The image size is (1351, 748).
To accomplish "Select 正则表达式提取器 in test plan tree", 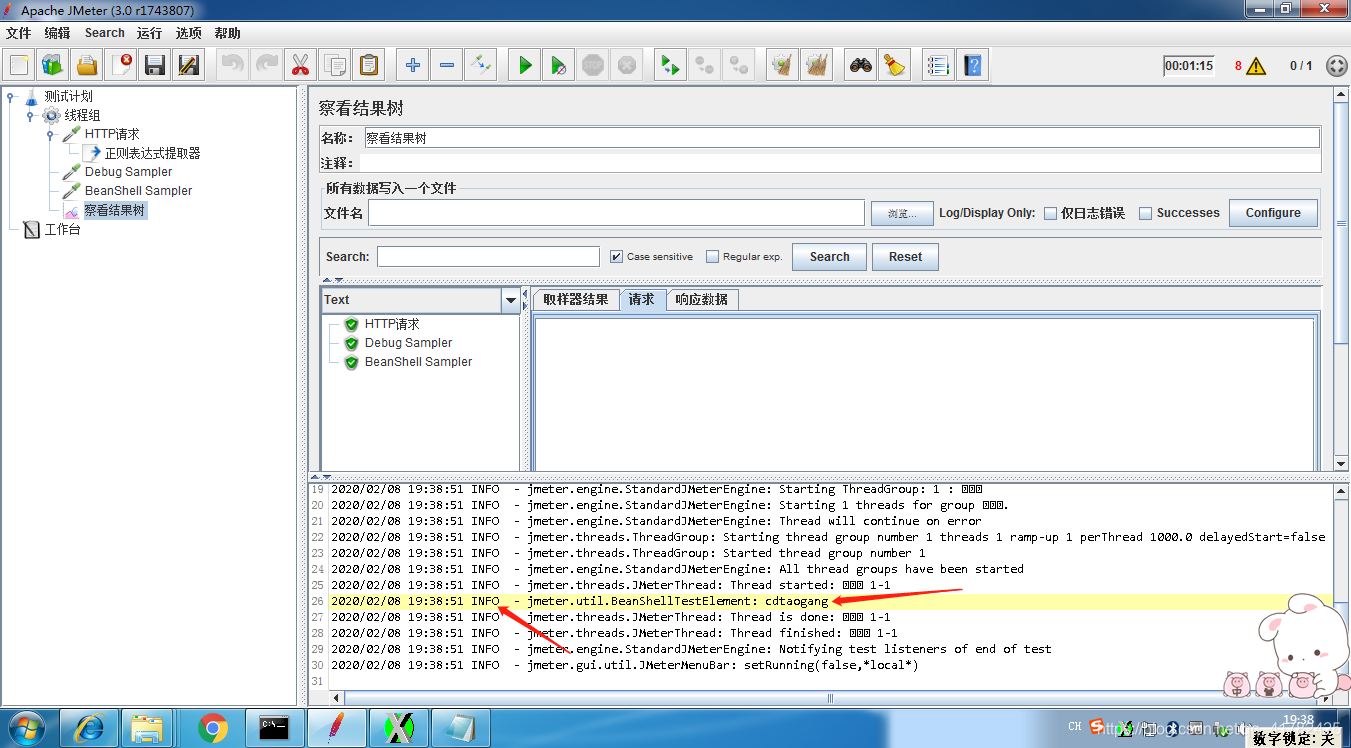I will click(x=152, y=153).
